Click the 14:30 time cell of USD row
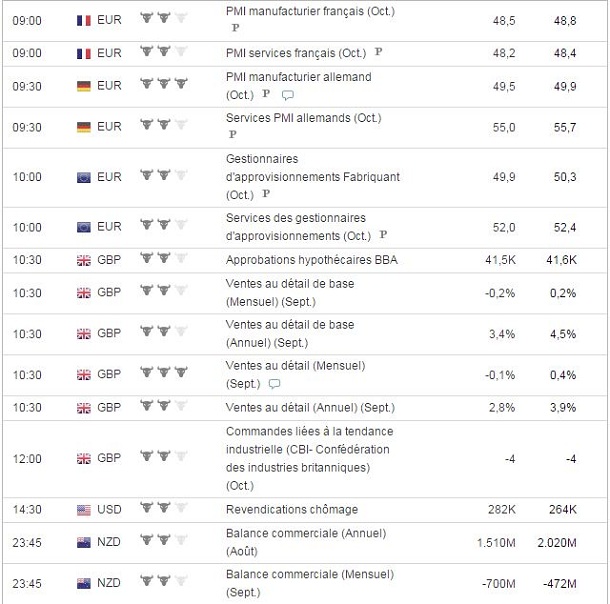The image size is (610, 604). tap(28, 509)
